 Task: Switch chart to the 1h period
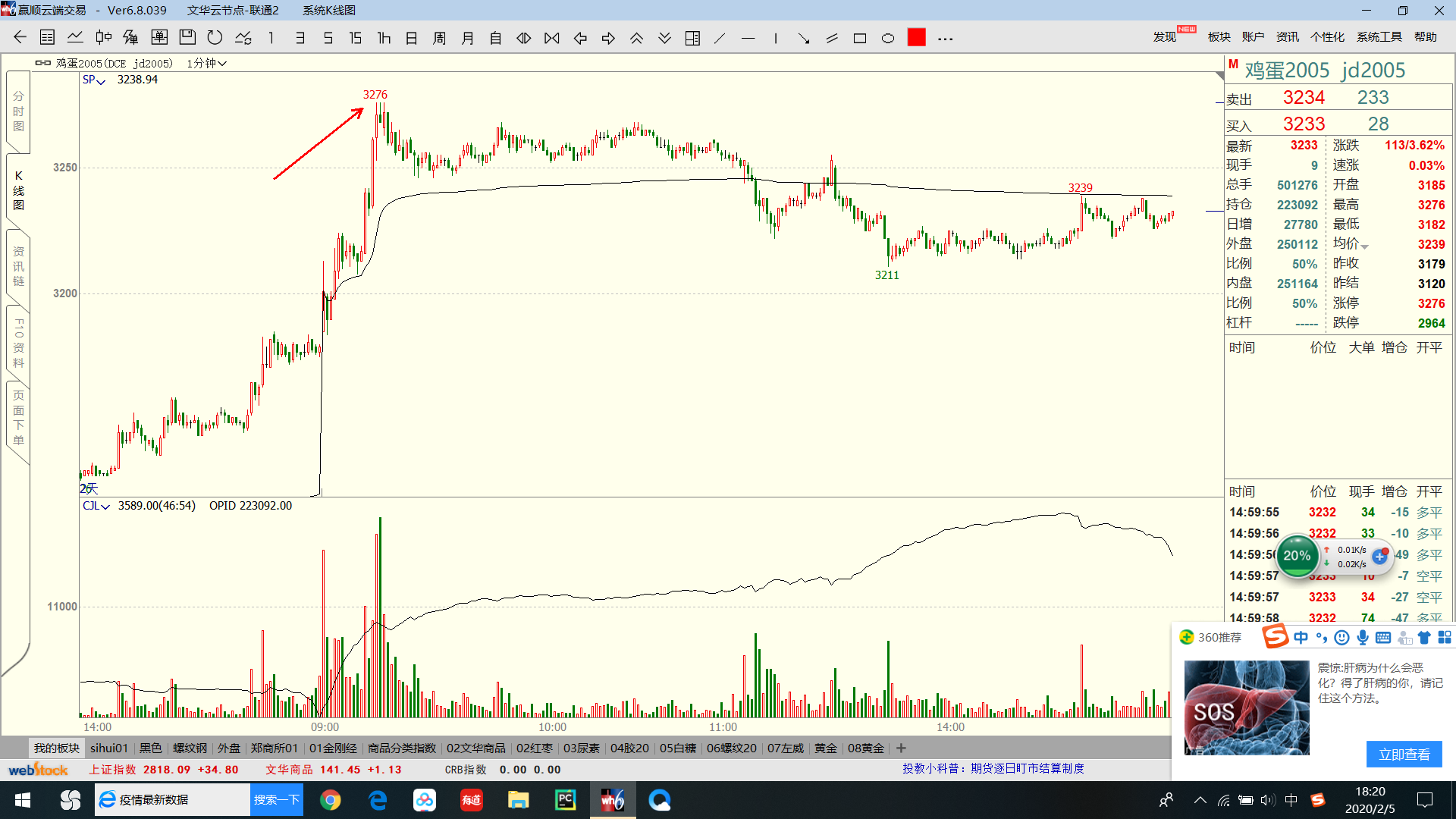(384, 38)
